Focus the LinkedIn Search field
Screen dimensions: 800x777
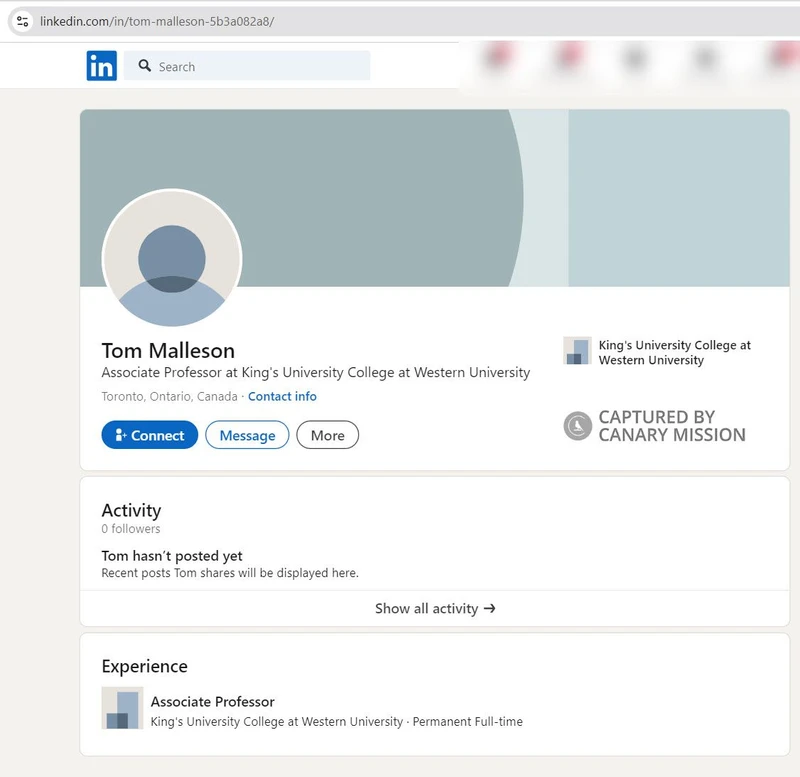(x=247, y=66)
